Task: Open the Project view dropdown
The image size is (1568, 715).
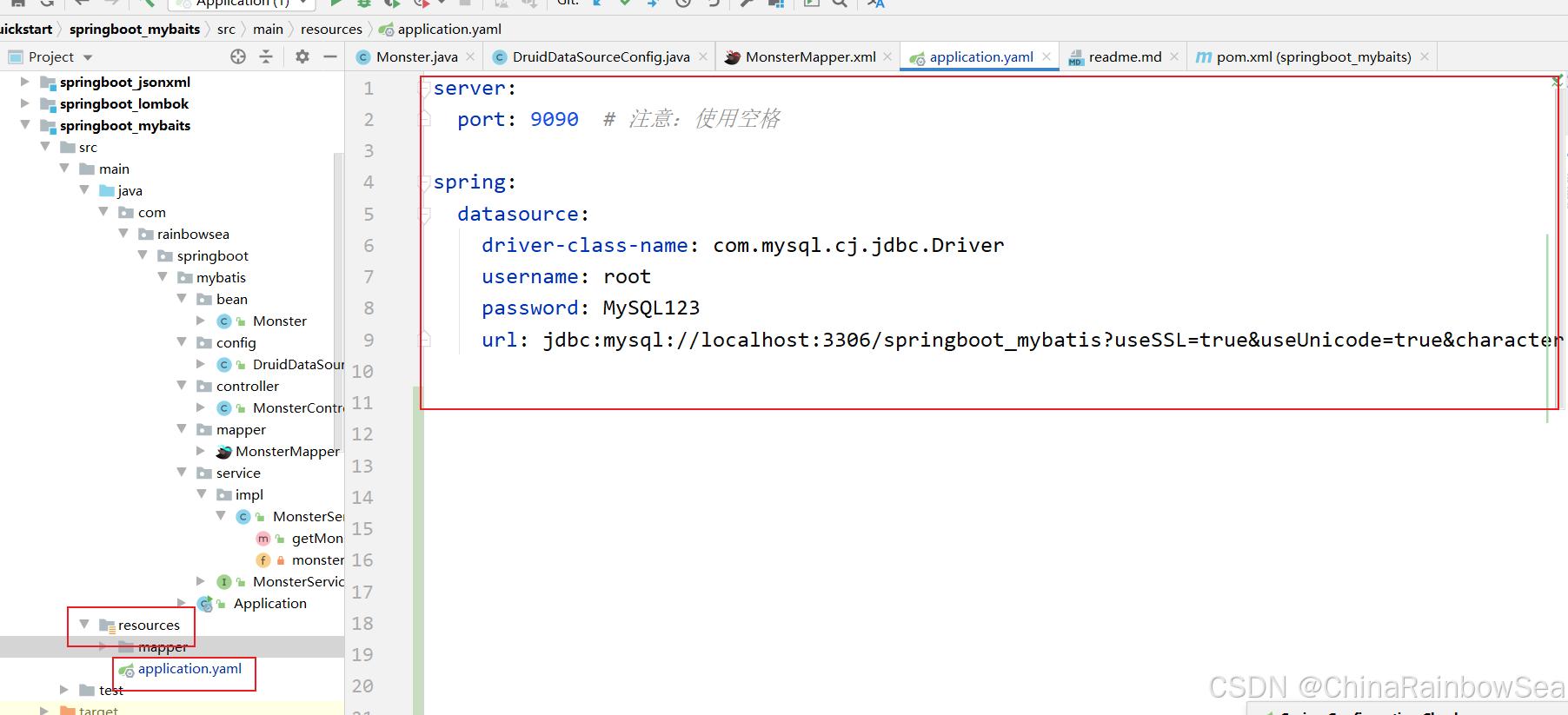Action: click(x=88, y=57)
